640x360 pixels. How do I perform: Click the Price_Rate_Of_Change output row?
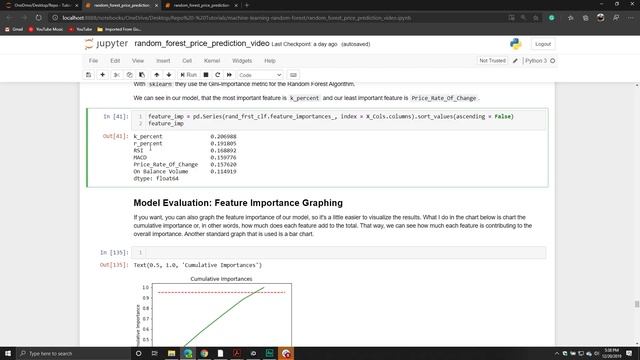click(x=185, y=164)
